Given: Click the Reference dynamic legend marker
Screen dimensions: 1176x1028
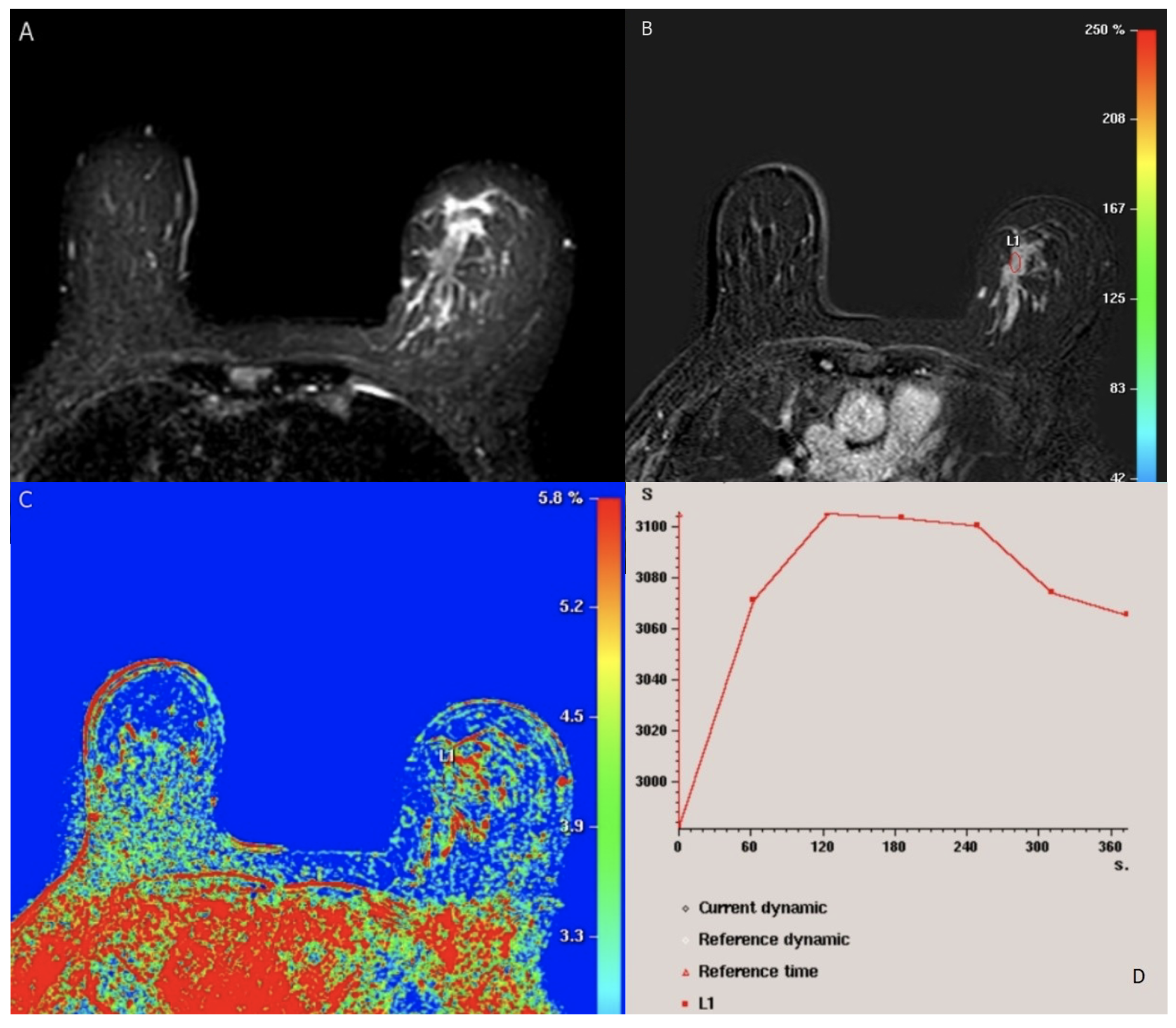Looking at the screenshot, I should tap(686, 940).
